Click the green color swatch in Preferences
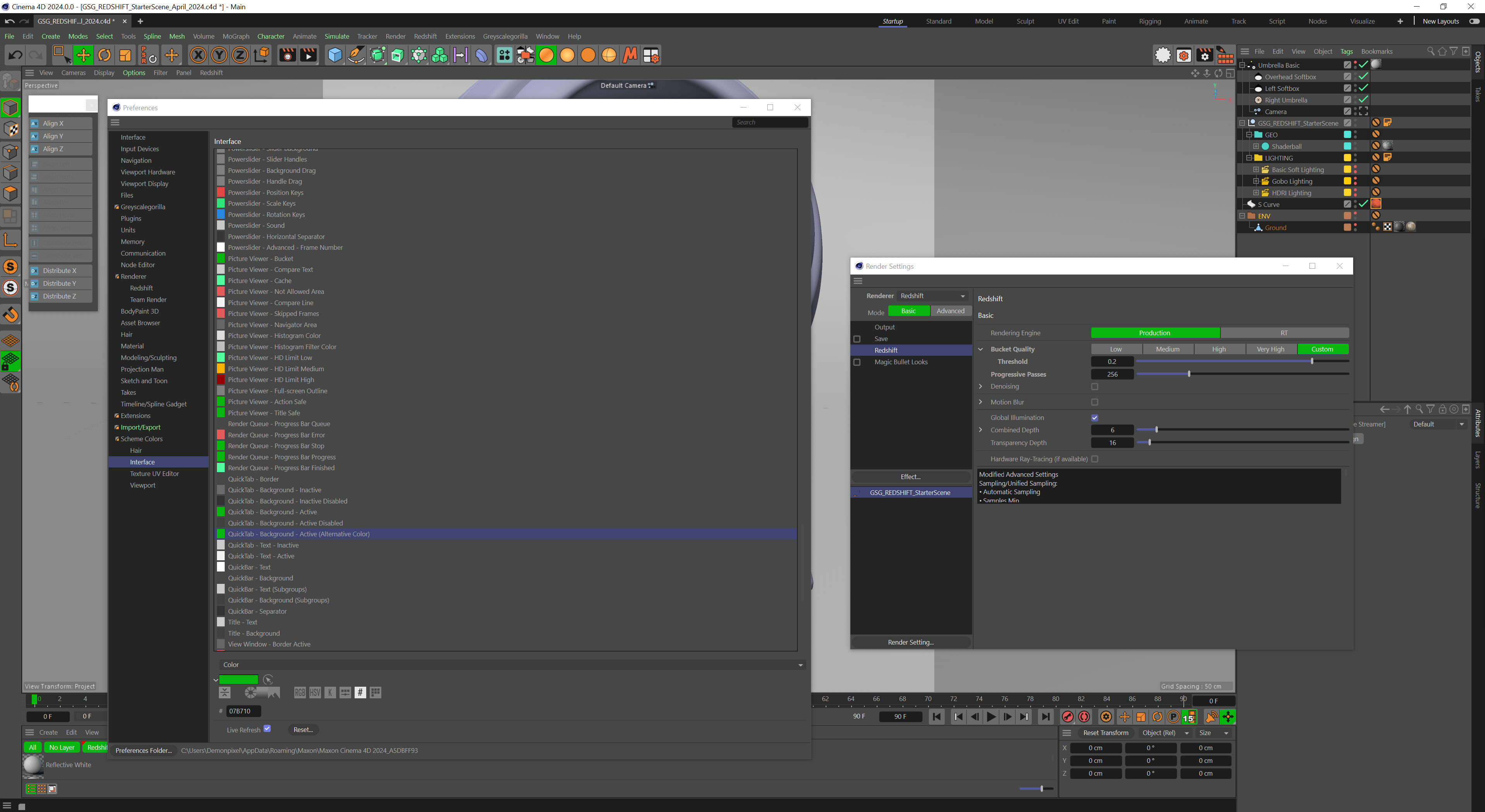The image size is (1485, 812). 239,680
